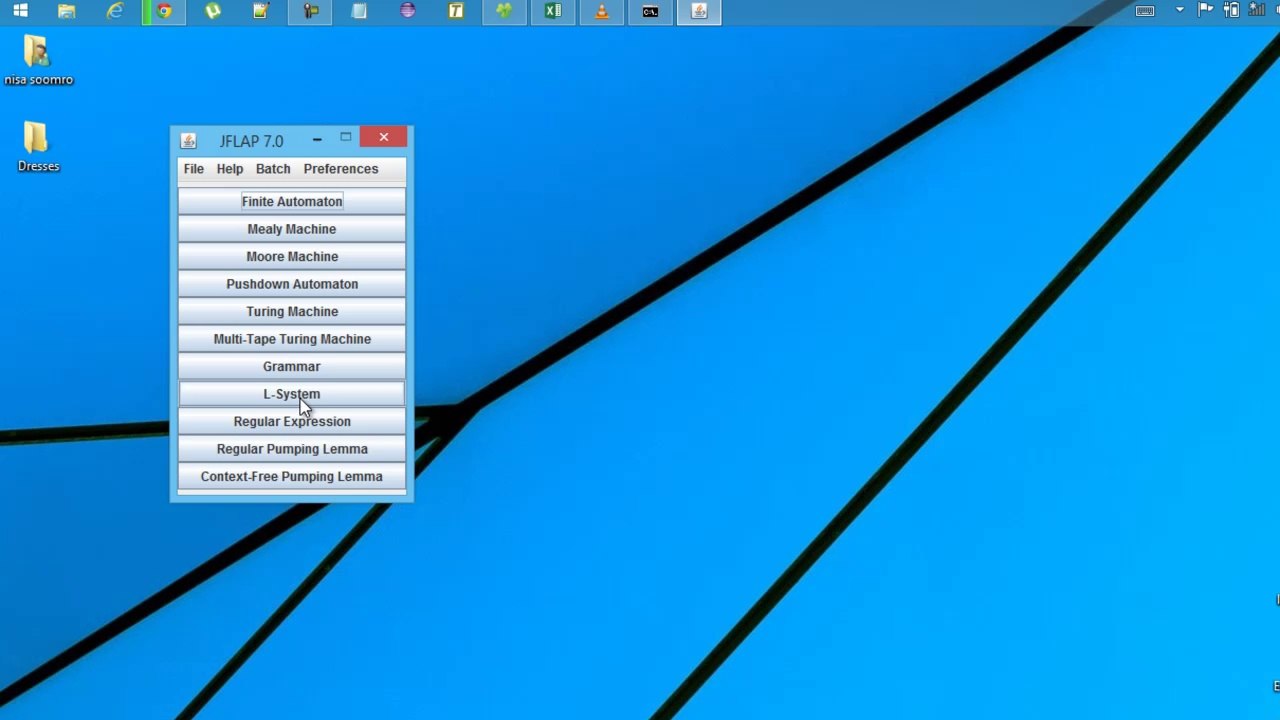Screen dimensions: 1280x720
Task: Select the Dresses folder on the desktop
Action: pyautogui.click(x=38, y=147)
